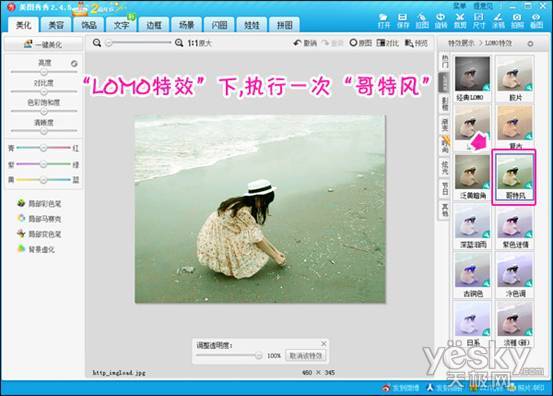Open the 尺寸 resize tool

click(x=479, y=21)
